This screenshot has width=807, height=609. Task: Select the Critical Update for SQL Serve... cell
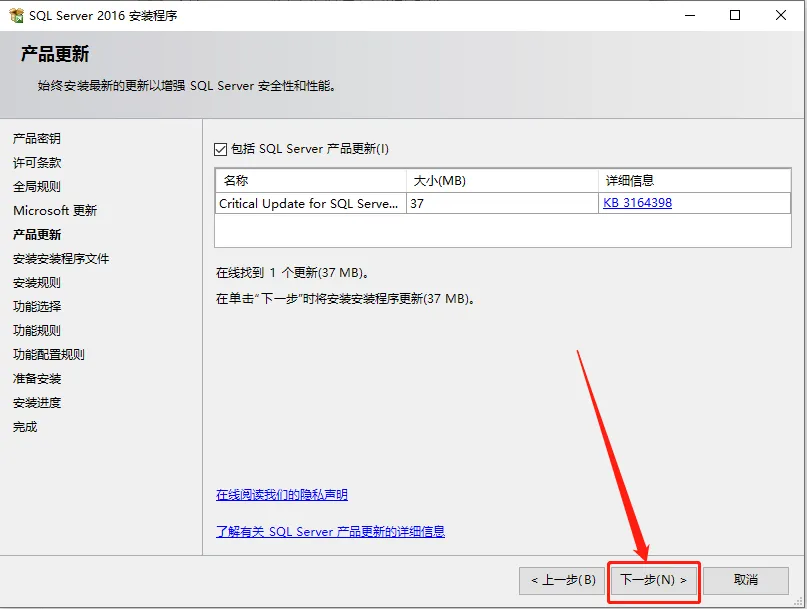point(311,203)
